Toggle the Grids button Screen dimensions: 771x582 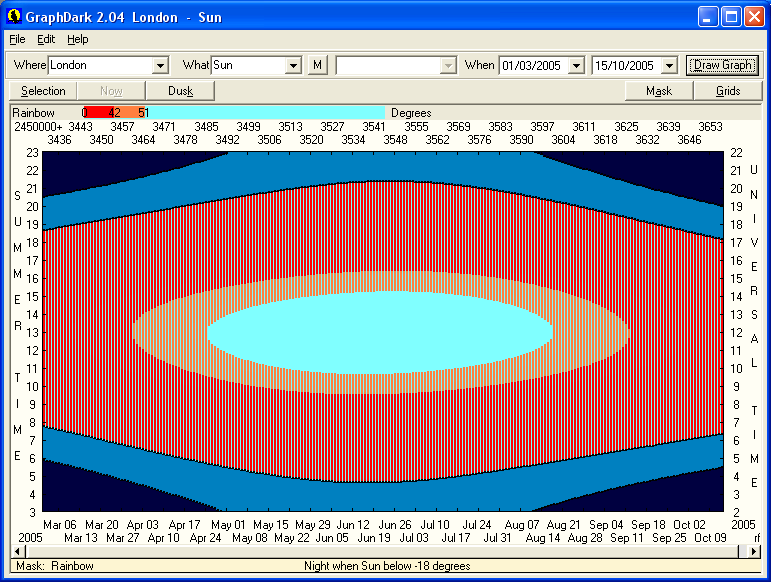tap(728, 91)
